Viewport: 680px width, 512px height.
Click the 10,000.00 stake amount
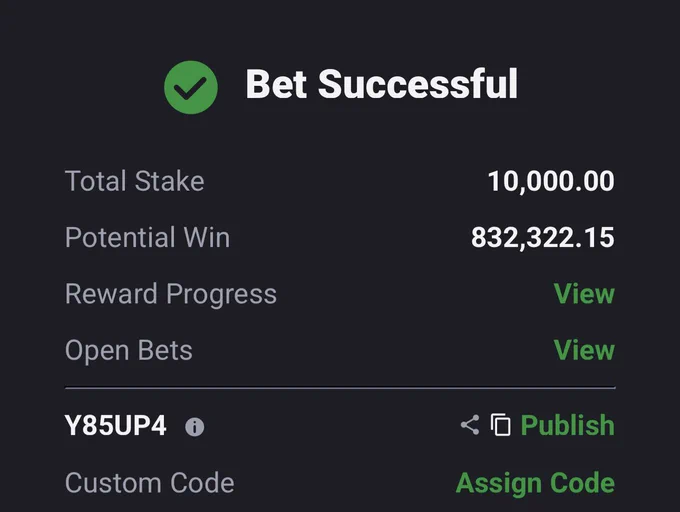[x=551, y=181]
